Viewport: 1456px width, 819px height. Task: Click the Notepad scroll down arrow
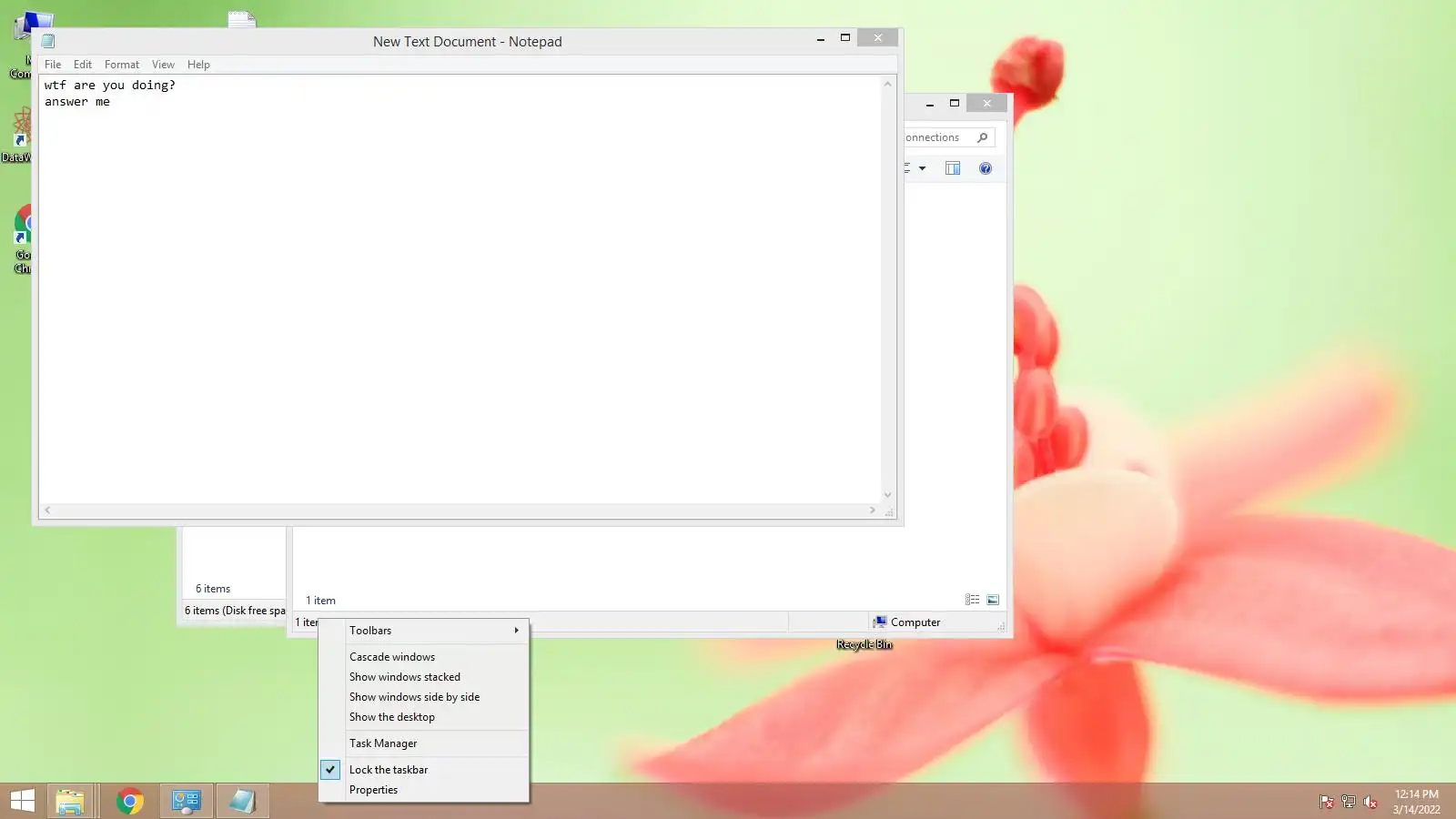pos(888,495)
